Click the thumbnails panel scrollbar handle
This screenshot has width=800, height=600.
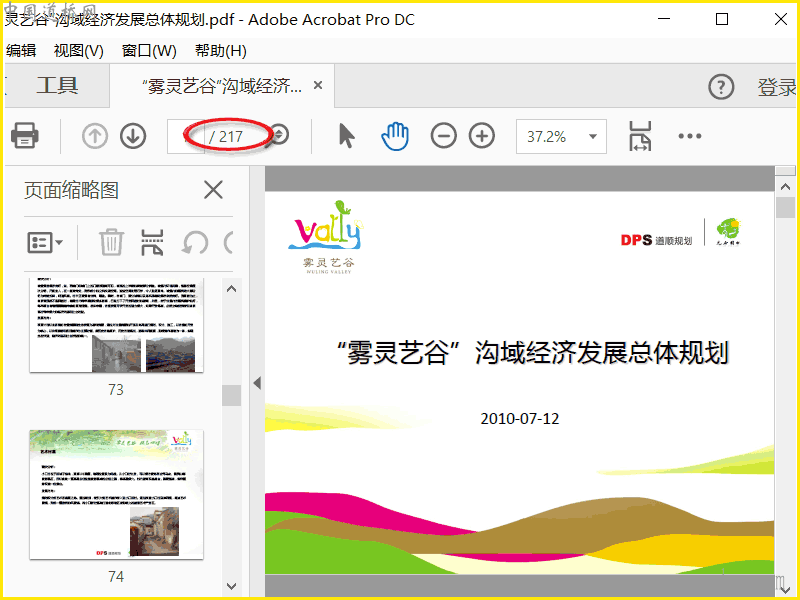[x=232, y=395]
